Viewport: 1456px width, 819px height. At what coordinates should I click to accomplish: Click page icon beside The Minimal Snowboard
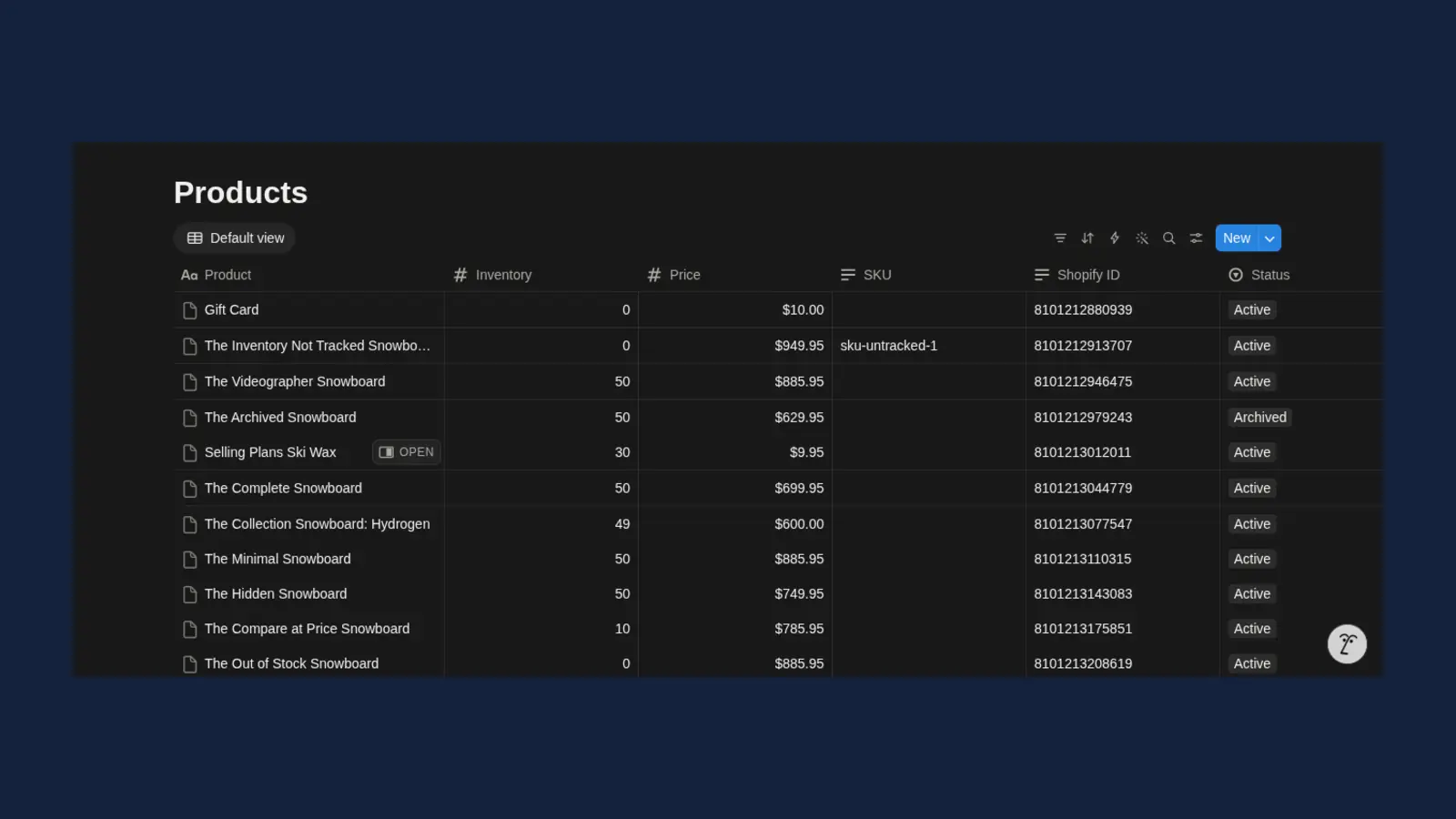(190, 560)
